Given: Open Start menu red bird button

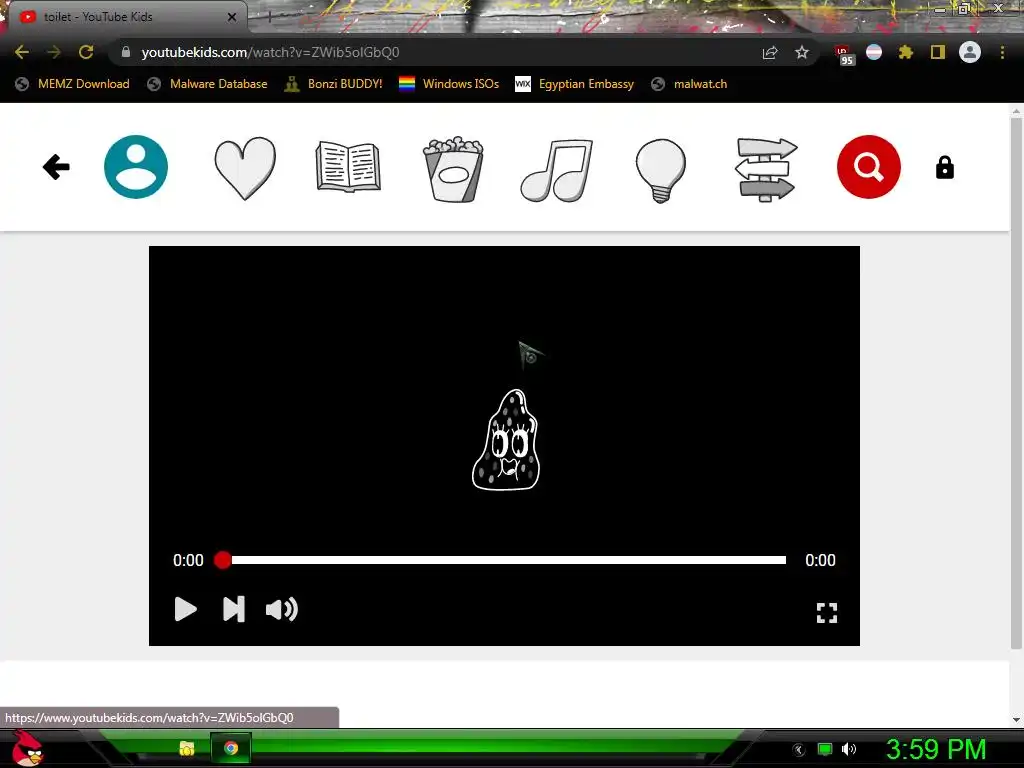Looking at the screenshot, I should point(27,749).
